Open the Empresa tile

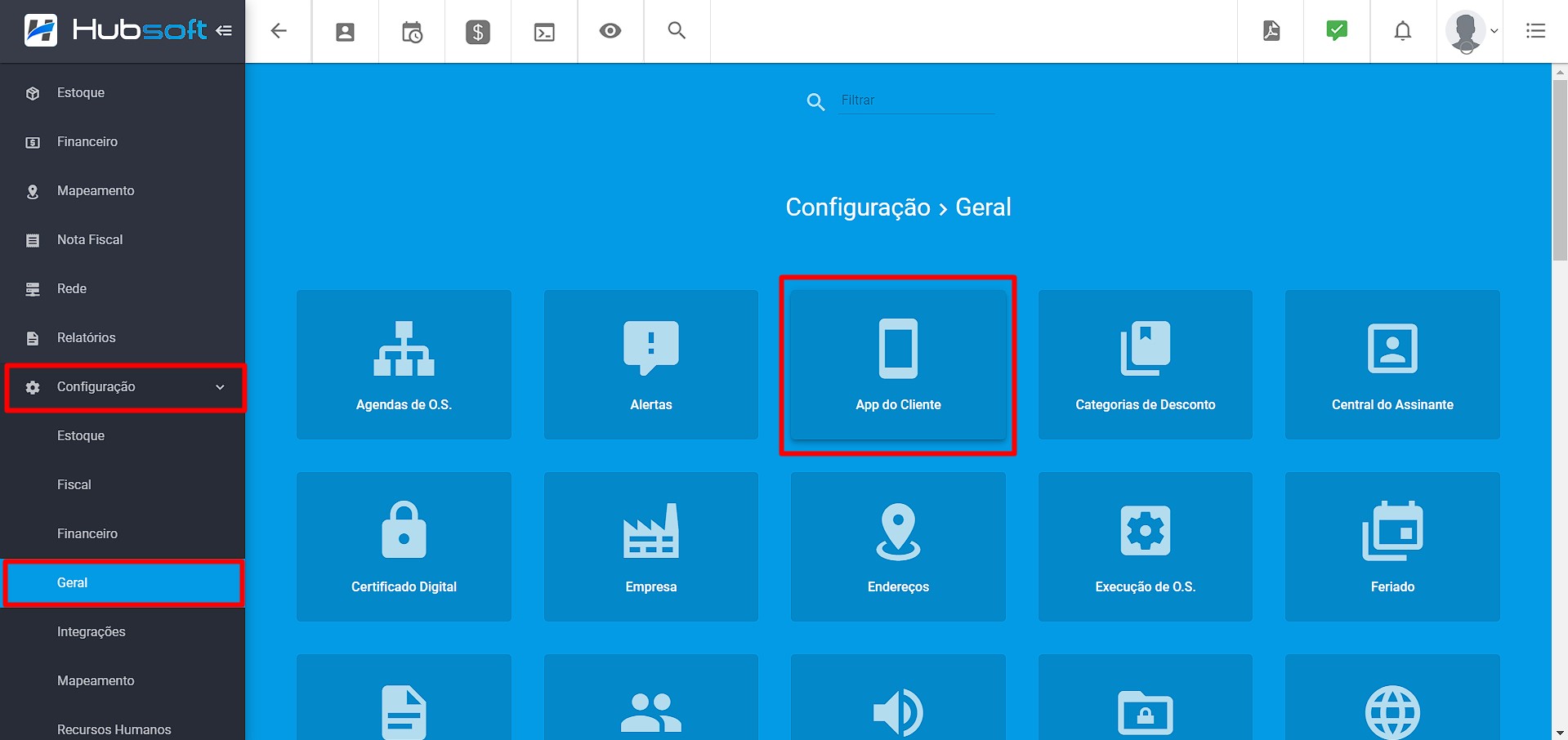pyautogui.click(x=651, y=546)
